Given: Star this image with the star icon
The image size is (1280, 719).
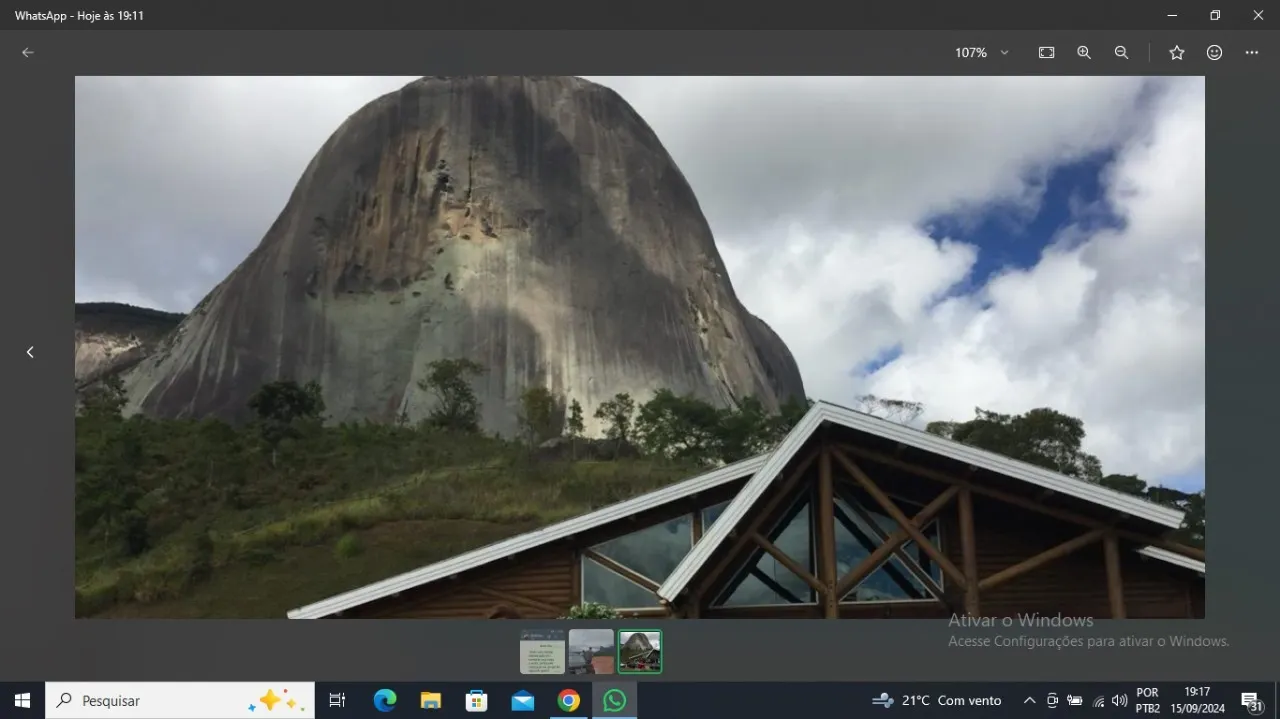Looking at the screenshot, I should [x=1176, y=53].
